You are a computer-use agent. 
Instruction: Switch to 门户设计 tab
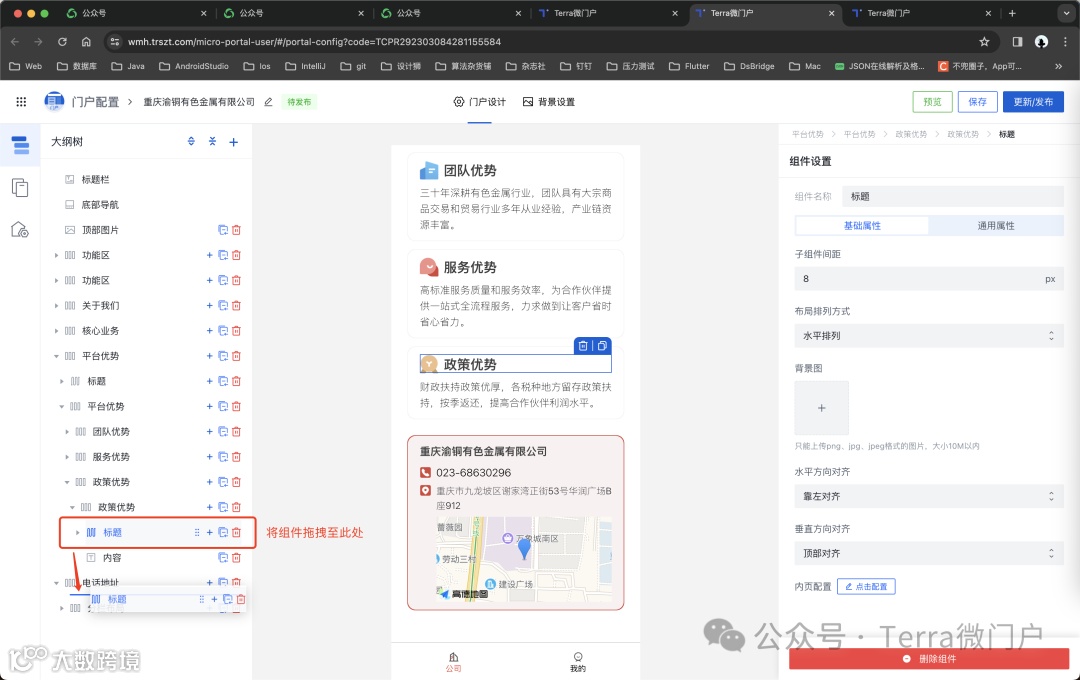point(479,102)
